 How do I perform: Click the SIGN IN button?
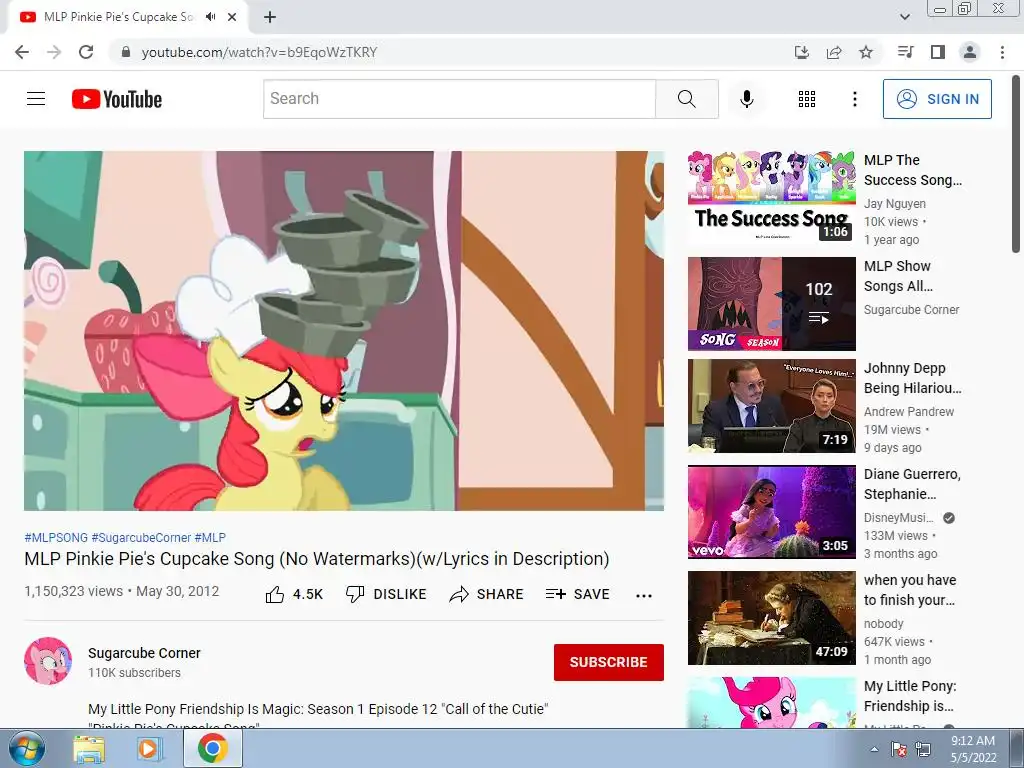[x=936, y=99]
